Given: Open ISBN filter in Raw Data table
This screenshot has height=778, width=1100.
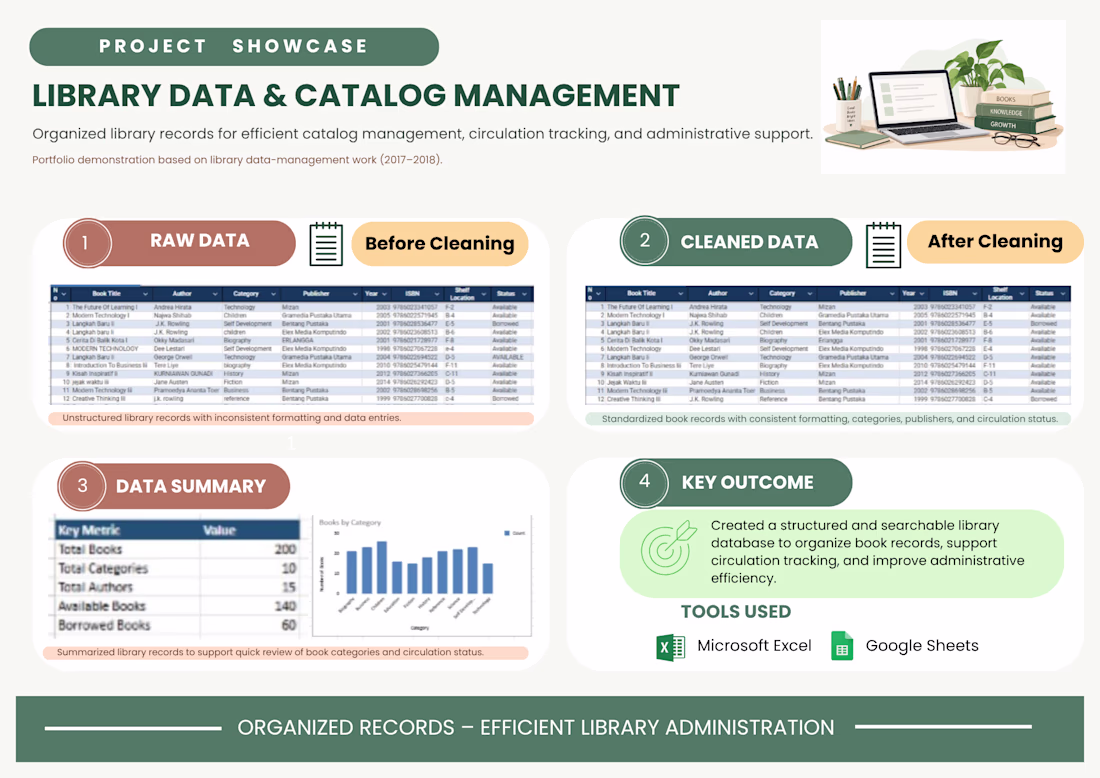Looking at the screenshot, I should [436, 294].
